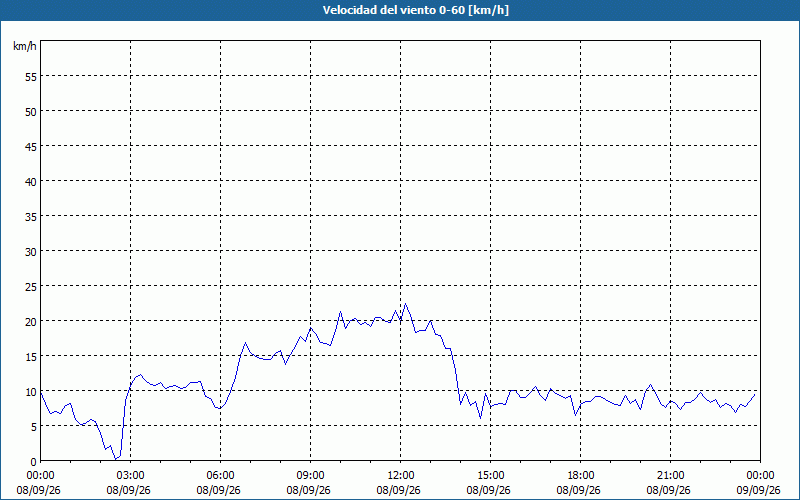This screenshot has width=800, height=500.
Task: Click the 08/09/26 date under 12:00
Action: click(x=398, y=490)
